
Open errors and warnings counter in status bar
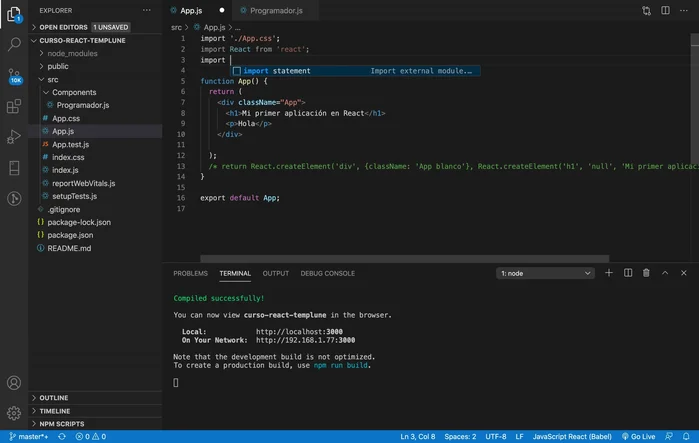click(x=91, y=436)
